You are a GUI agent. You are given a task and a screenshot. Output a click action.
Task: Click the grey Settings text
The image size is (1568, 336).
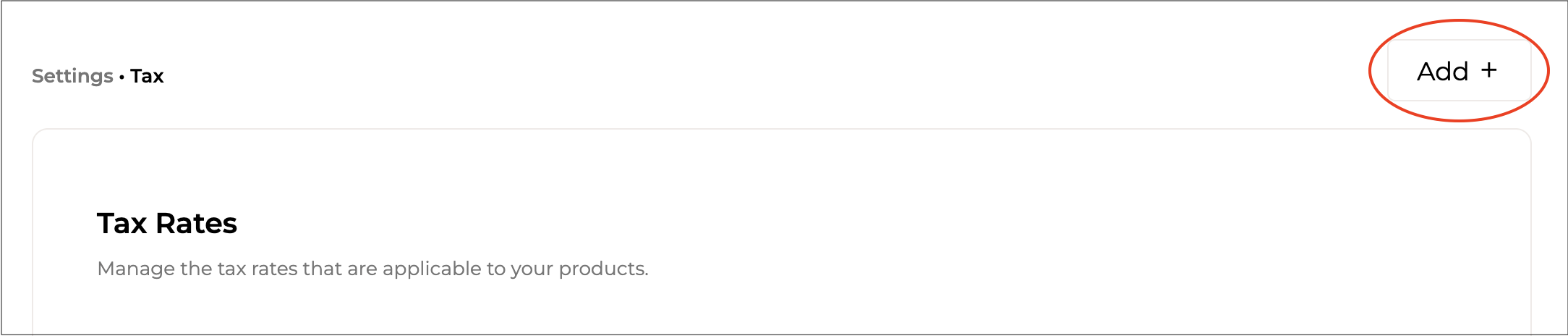pyautogui.click(x=72, y=76)
